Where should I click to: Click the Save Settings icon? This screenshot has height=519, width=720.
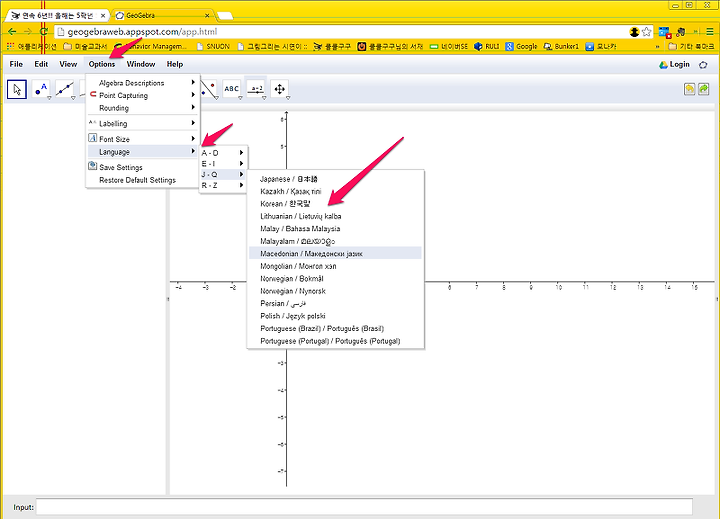click(92, 166)
